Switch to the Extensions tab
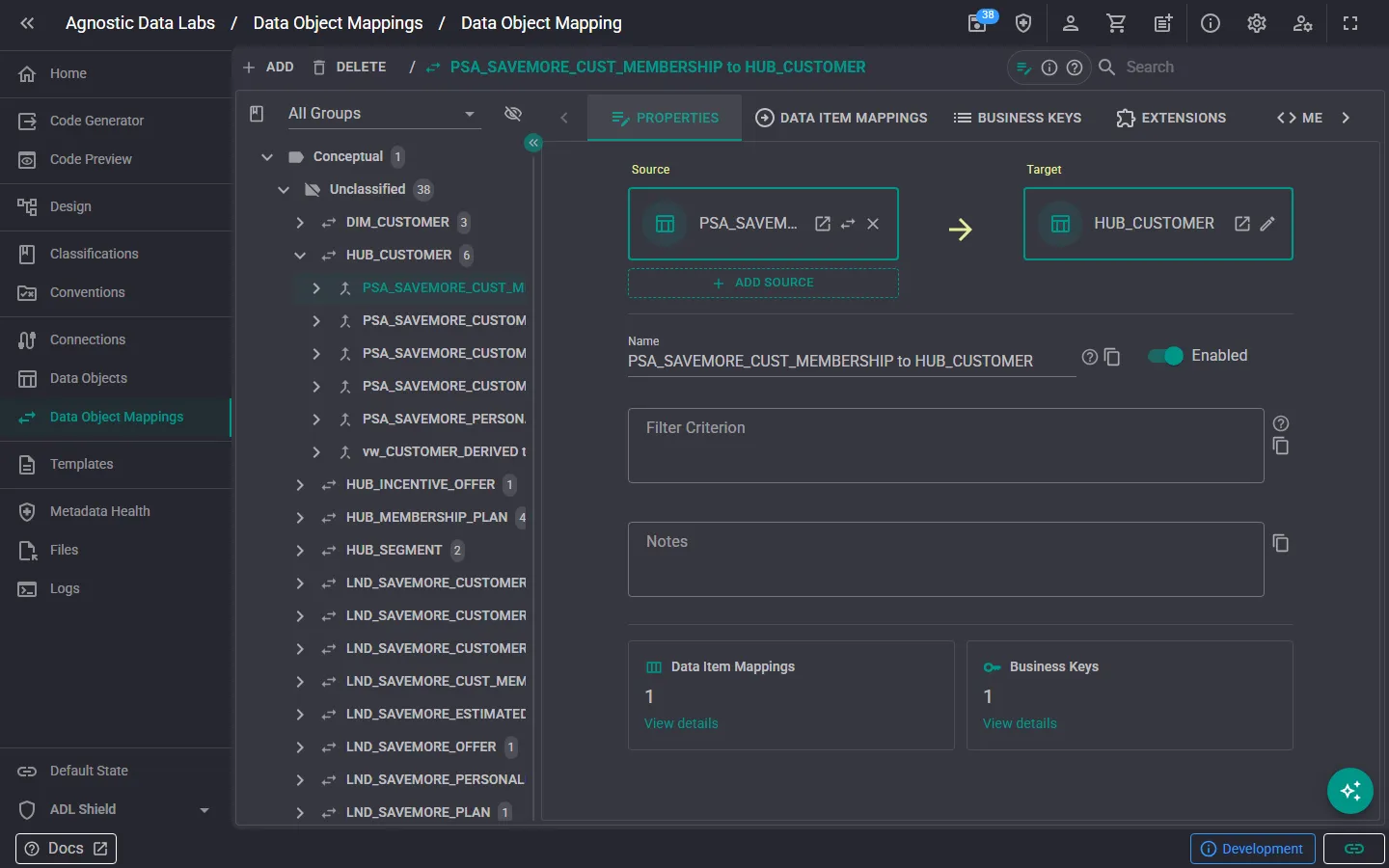Viewport: 1389px width, 868px height. pos(1171,118)
